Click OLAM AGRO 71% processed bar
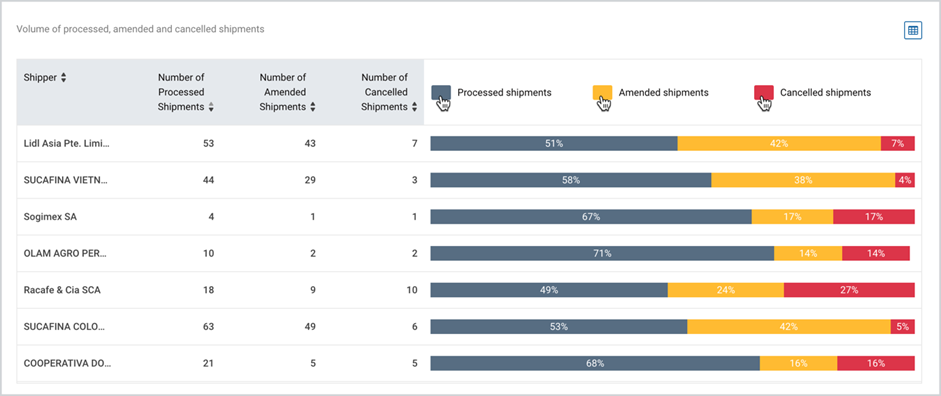This screenshot has height=396, width=941. (x=603, y=253)
